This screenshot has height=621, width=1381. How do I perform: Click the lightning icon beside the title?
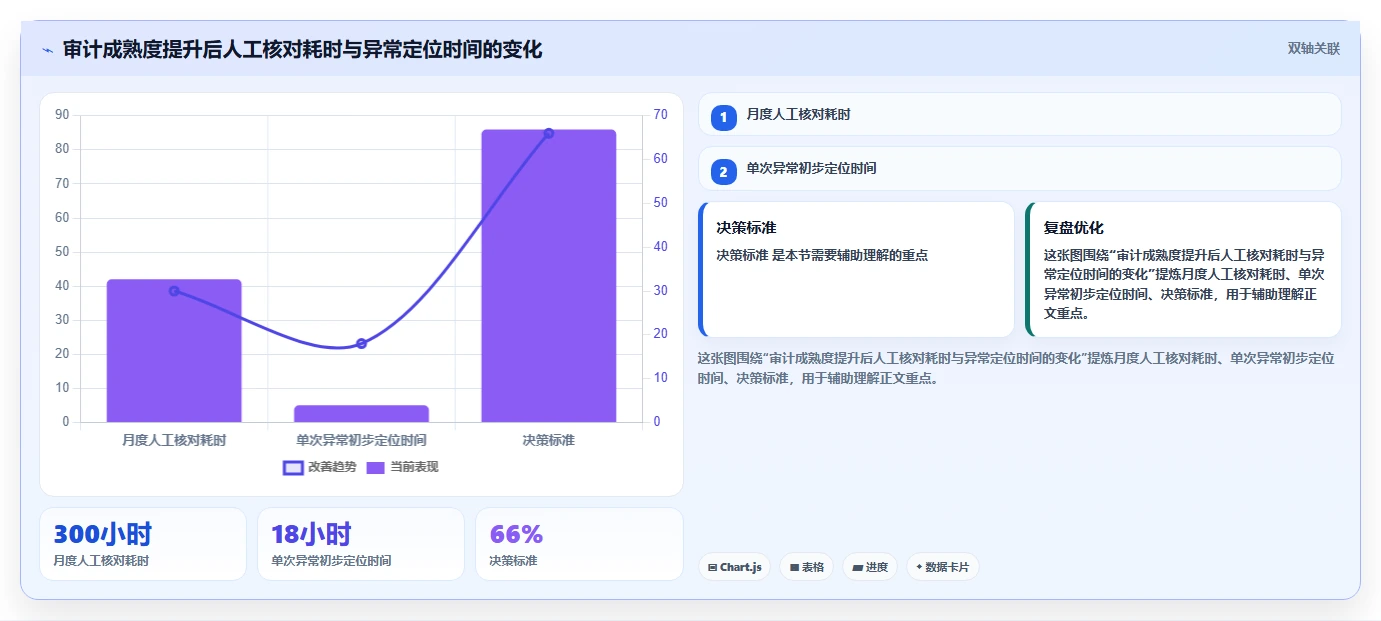47,50
